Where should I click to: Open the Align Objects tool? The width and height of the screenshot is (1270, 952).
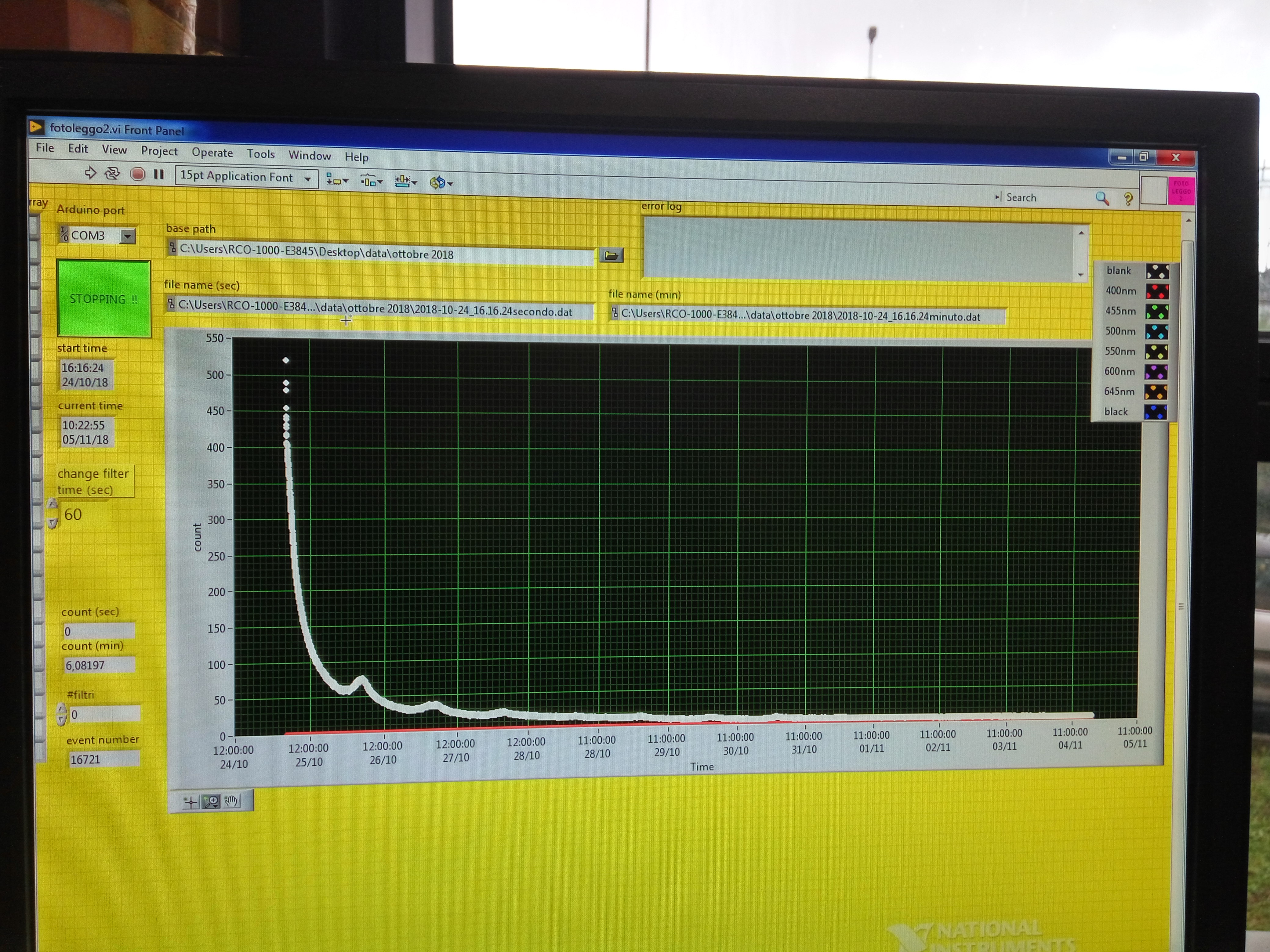click(336, 180)
